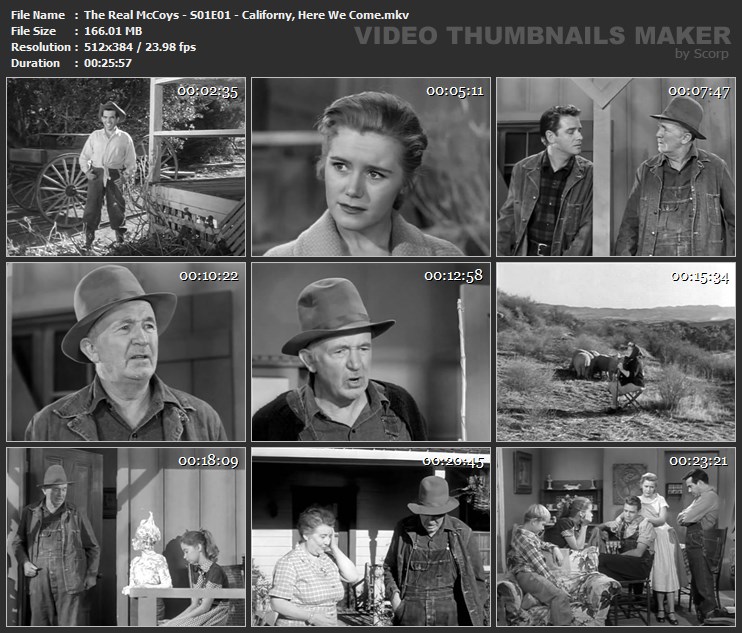Select the resolution value 512x384 / 23.98 fps
The height and width of the screenshot is (633, 742).
(140, 47)
